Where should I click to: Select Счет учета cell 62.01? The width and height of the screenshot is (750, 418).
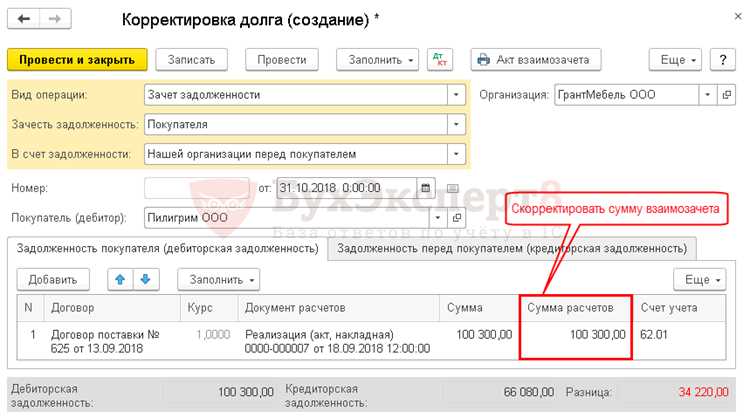pos(679,341)
